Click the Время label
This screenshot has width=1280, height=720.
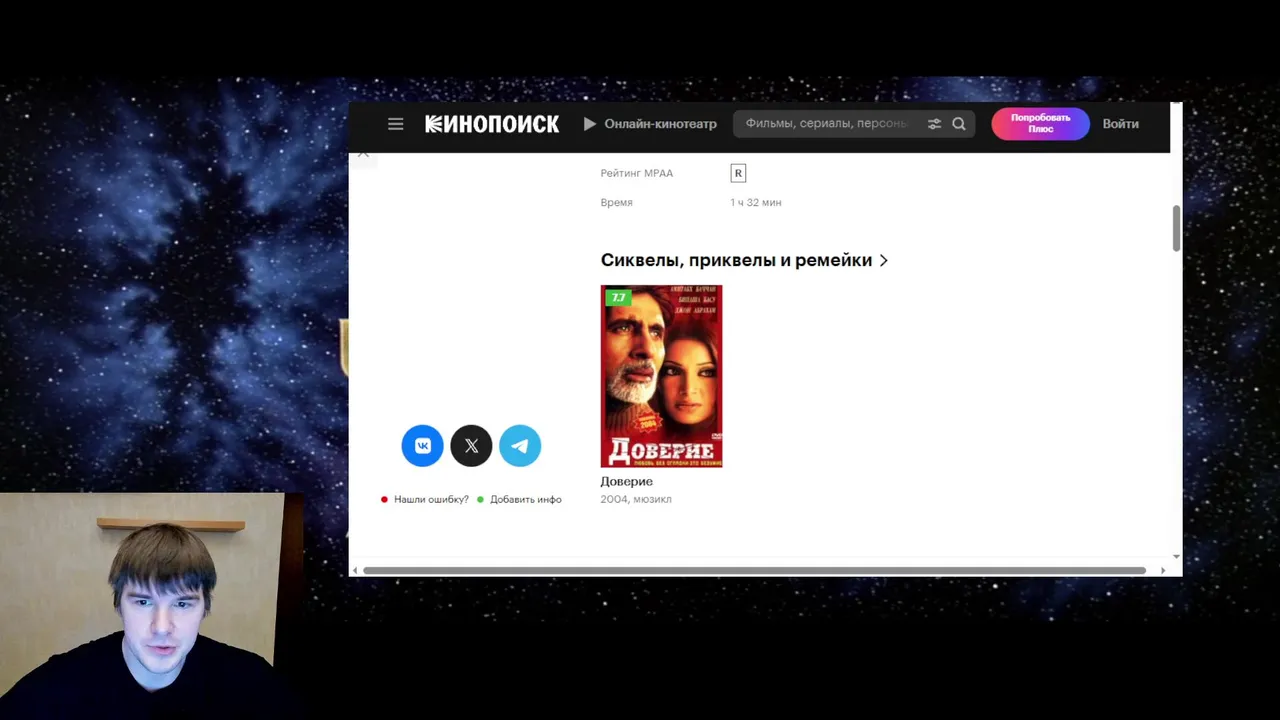pos(616,202)
